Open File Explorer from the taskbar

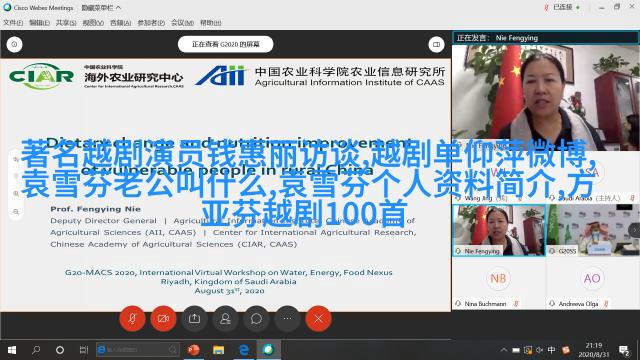pyautogui.click(x=218, y=350)
